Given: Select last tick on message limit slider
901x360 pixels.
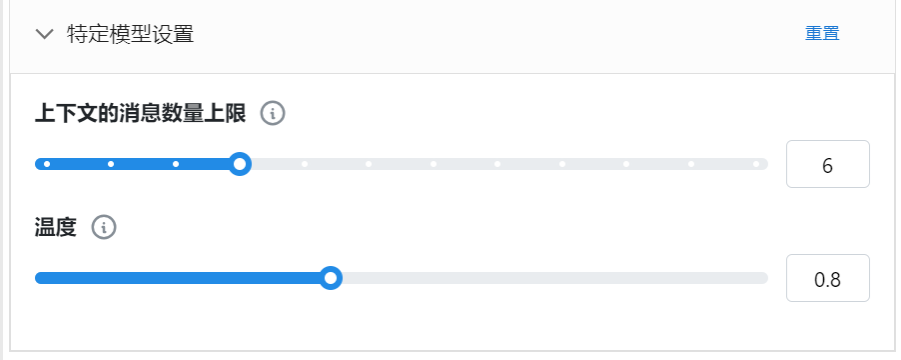Looking at the screenshot, I should [x=756, y=164].
